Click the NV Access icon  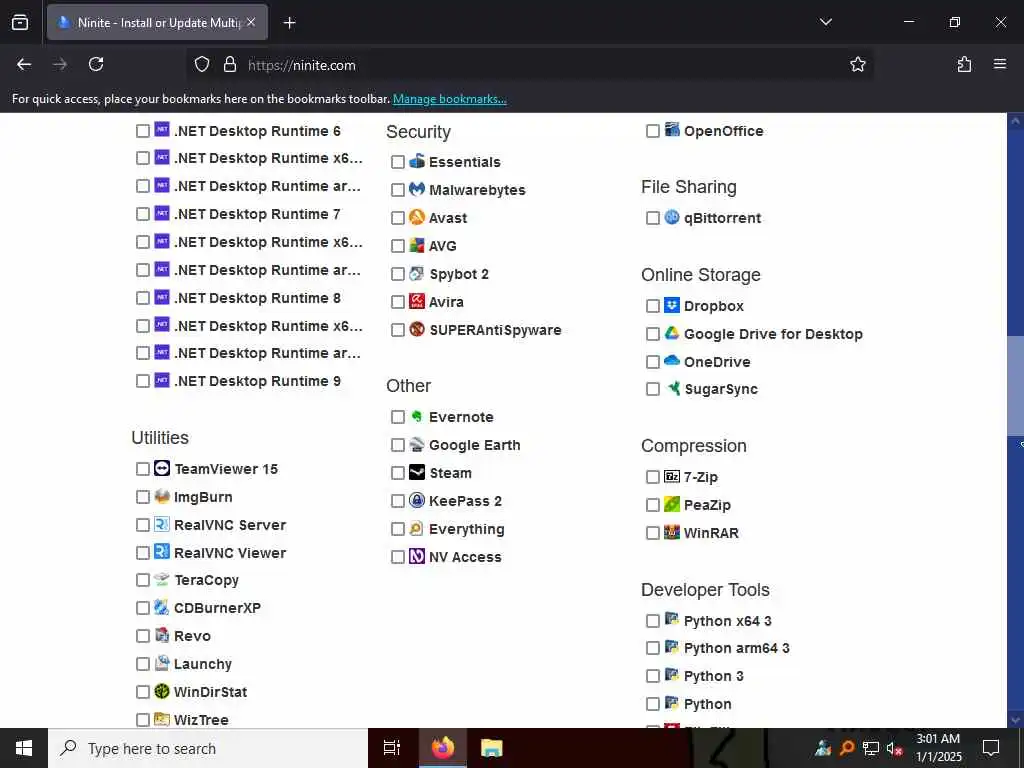point(417,556)
